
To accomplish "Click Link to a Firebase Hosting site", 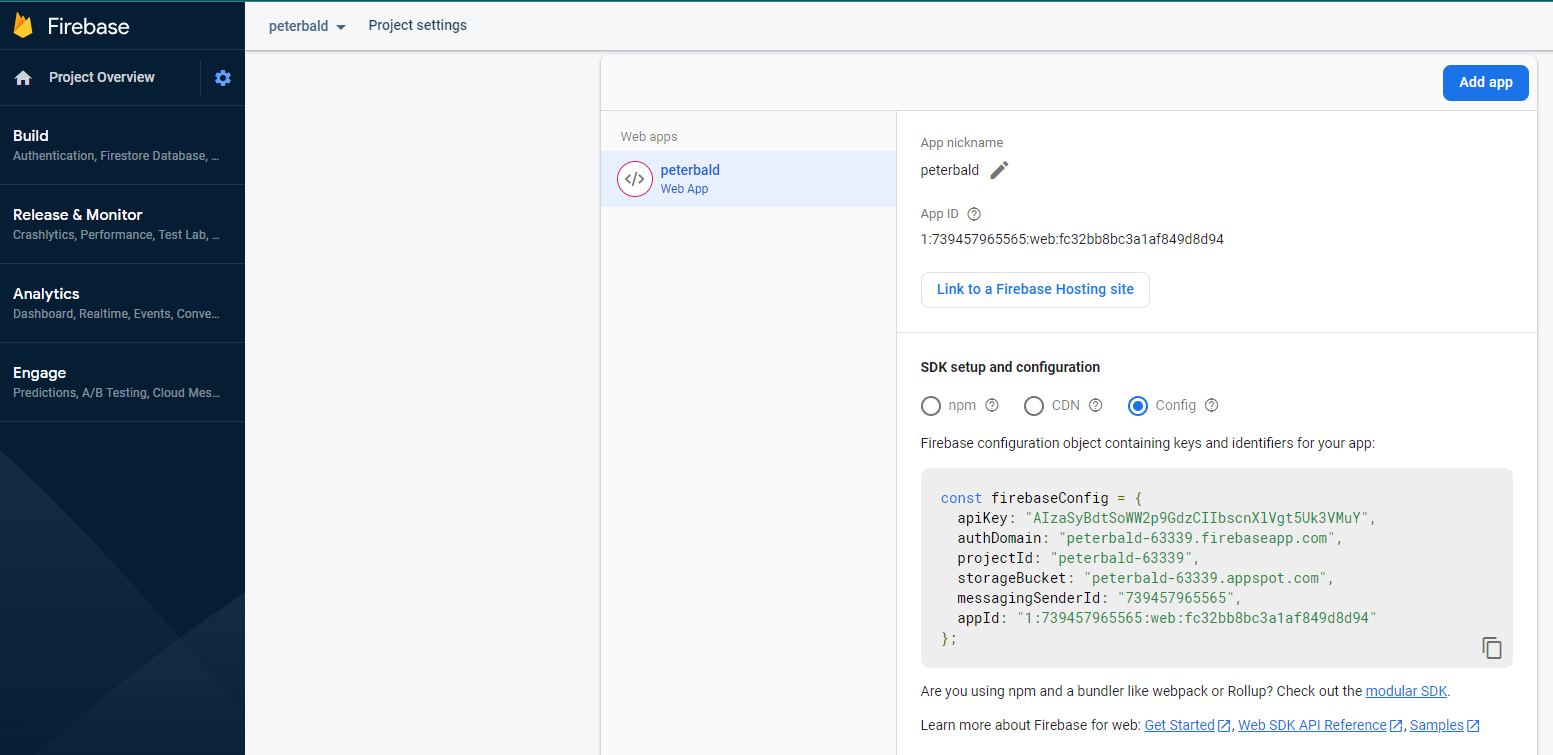I will click(1035, 289).
